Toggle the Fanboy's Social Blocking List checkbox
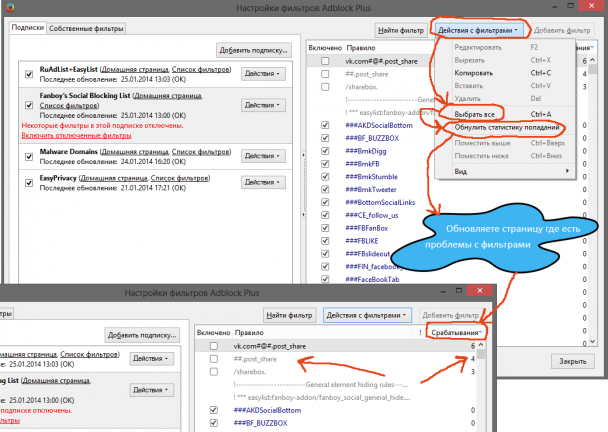608x432 pixels. [29, 105]
